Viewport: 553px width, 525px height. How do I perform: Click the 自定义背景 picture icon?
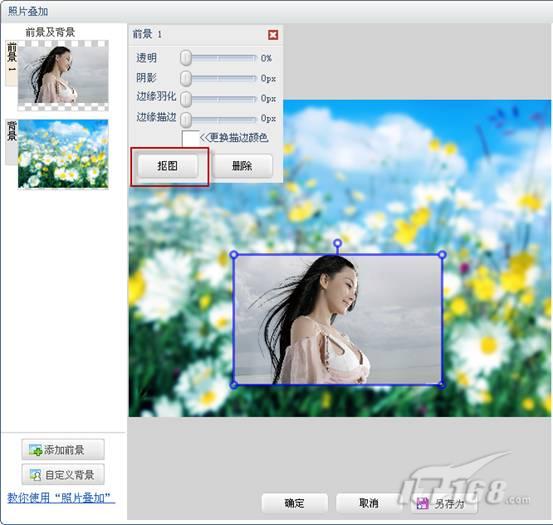click(35, 475)
